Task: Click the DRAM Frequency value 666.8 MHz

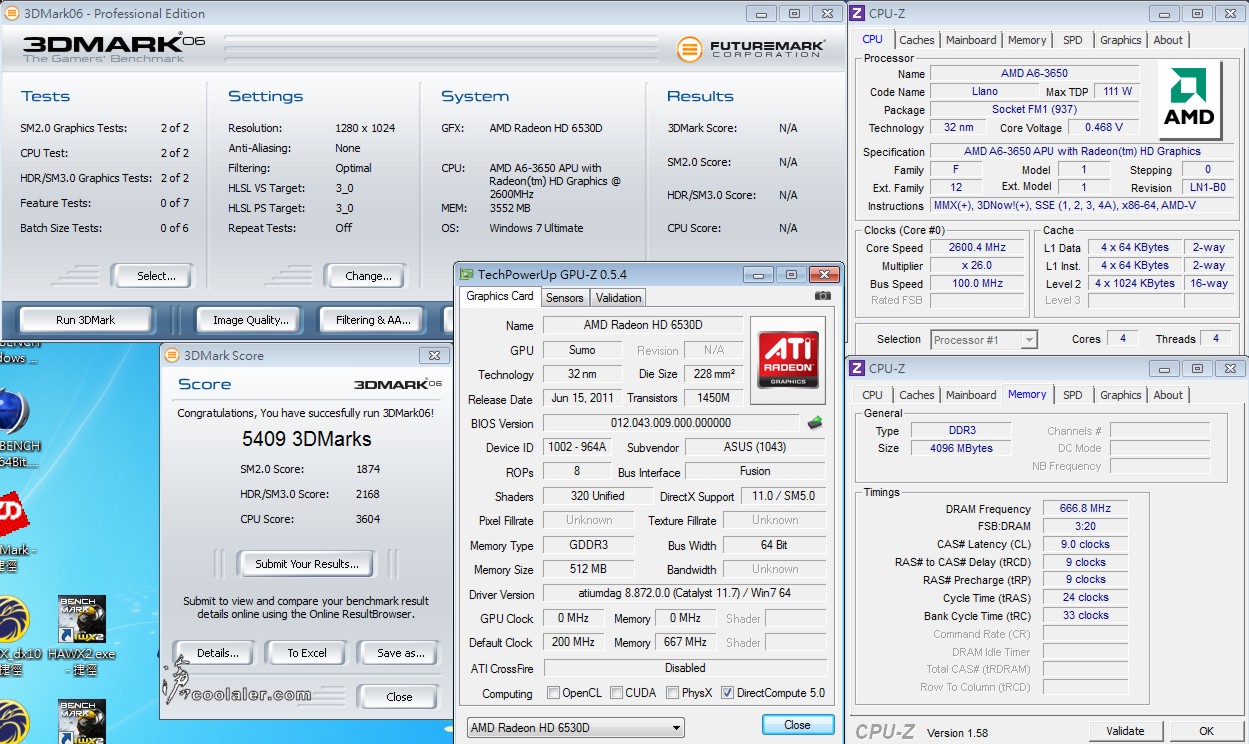Action: click(x=1085, y=509)
